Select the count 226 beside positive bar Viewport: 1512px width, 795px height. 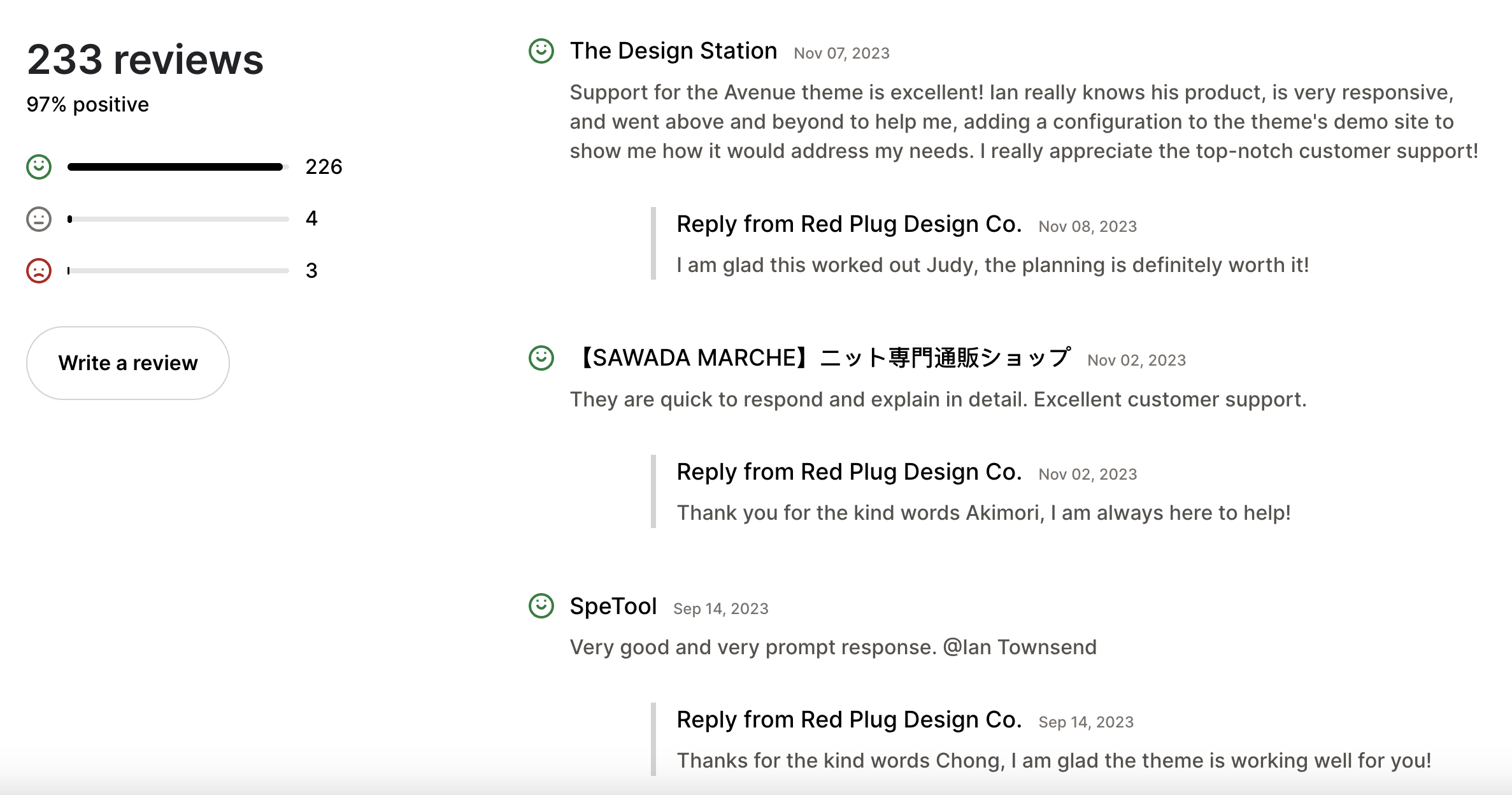pyautogui.click(x=324, y=166)
